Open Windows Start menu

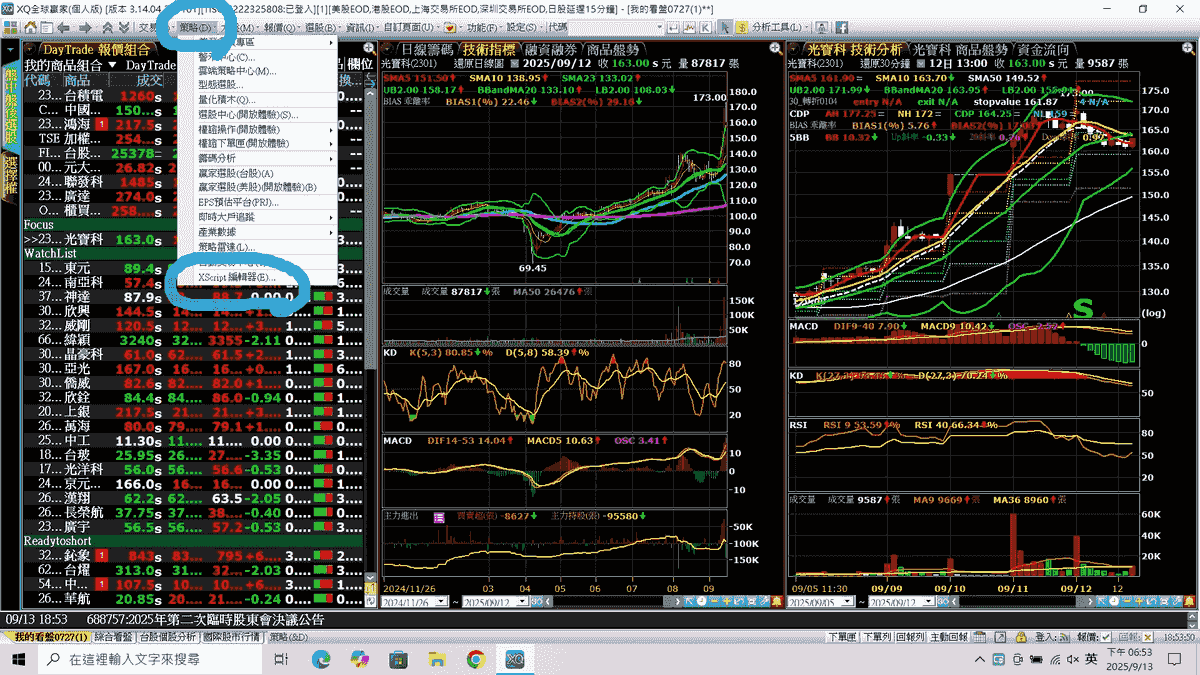pyautogui.click(x=19, y=659)
